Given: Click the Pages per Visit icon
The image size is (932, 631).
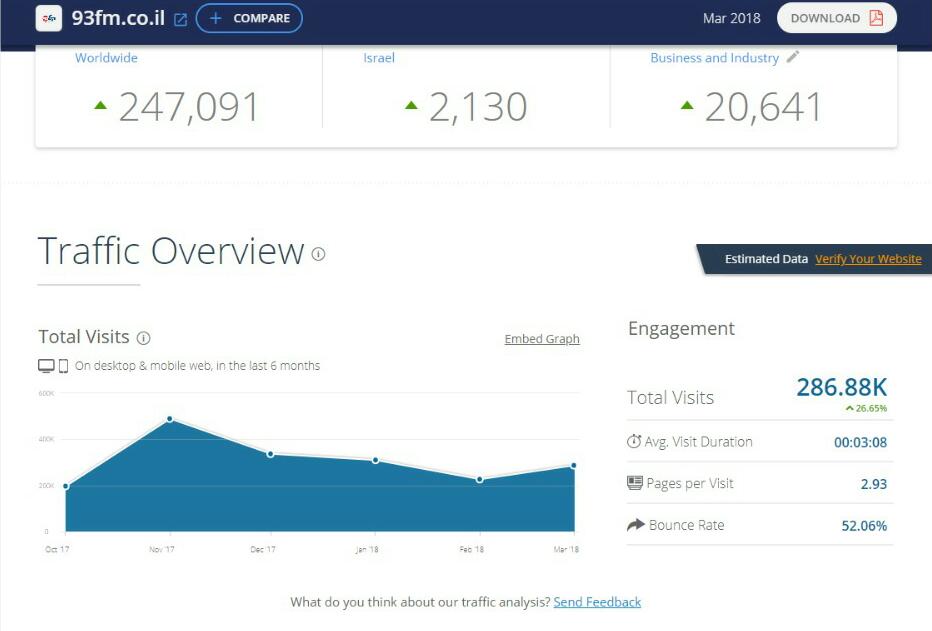Looking at the screenshot, I should pos(634,483).
